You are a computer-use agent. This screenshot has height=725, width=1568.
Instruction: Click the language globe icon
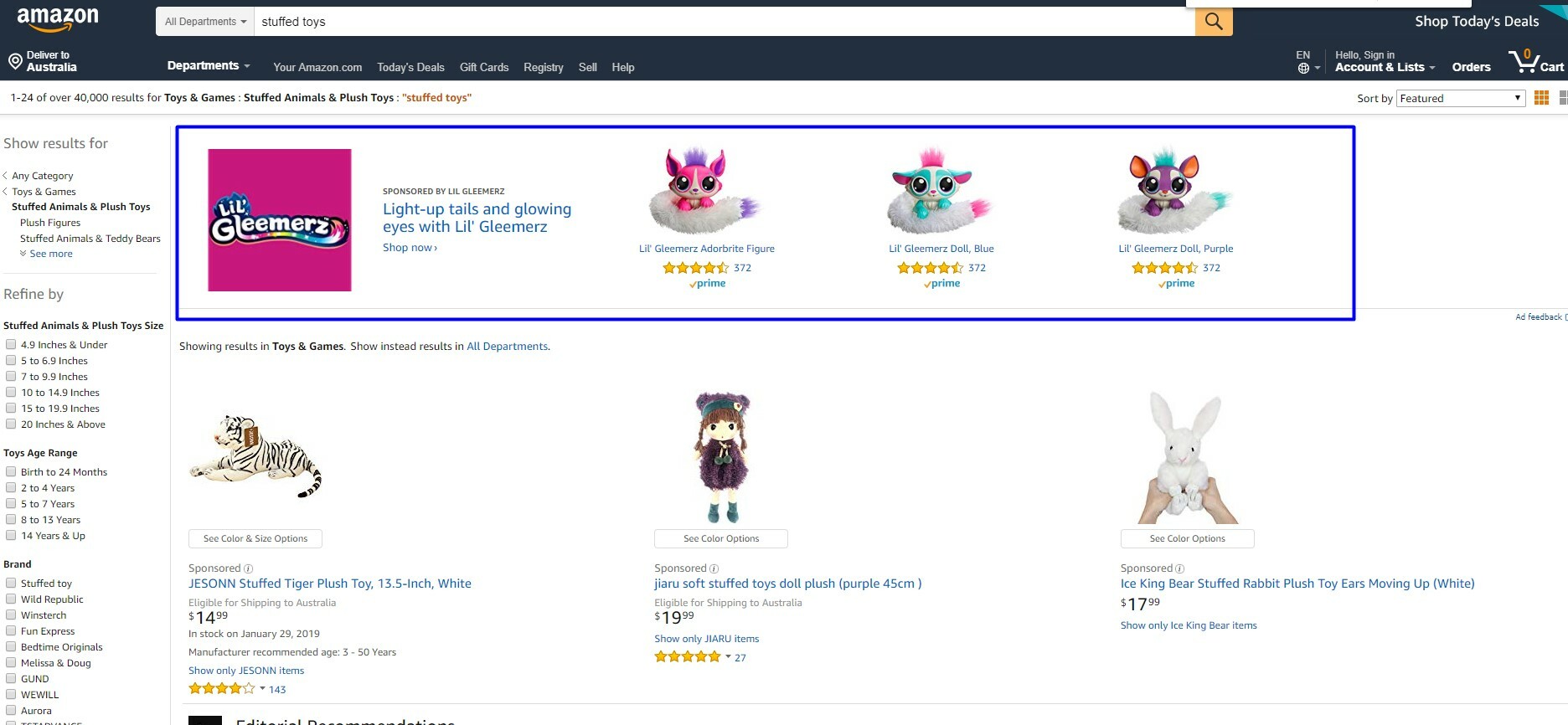coord(1303,69)
